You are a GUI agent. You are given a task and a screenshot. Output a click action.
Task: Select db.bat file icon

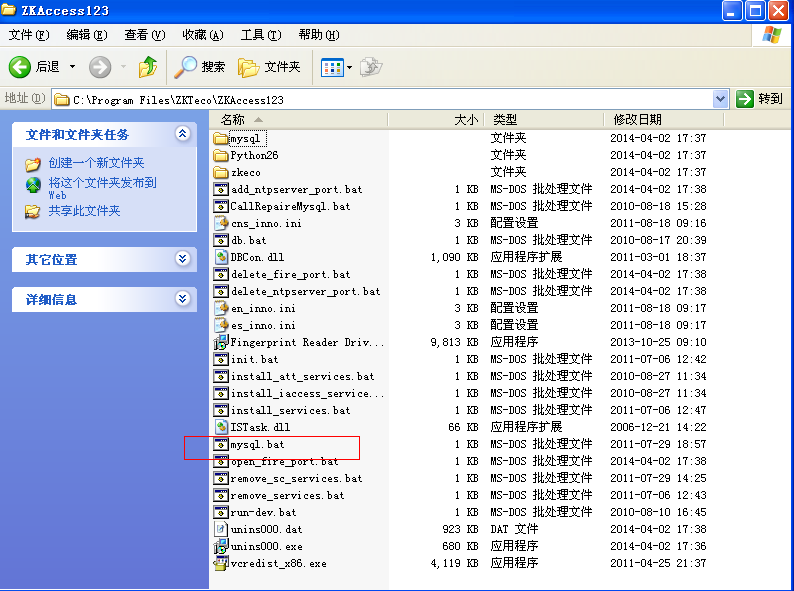click(x=221, y=240)
